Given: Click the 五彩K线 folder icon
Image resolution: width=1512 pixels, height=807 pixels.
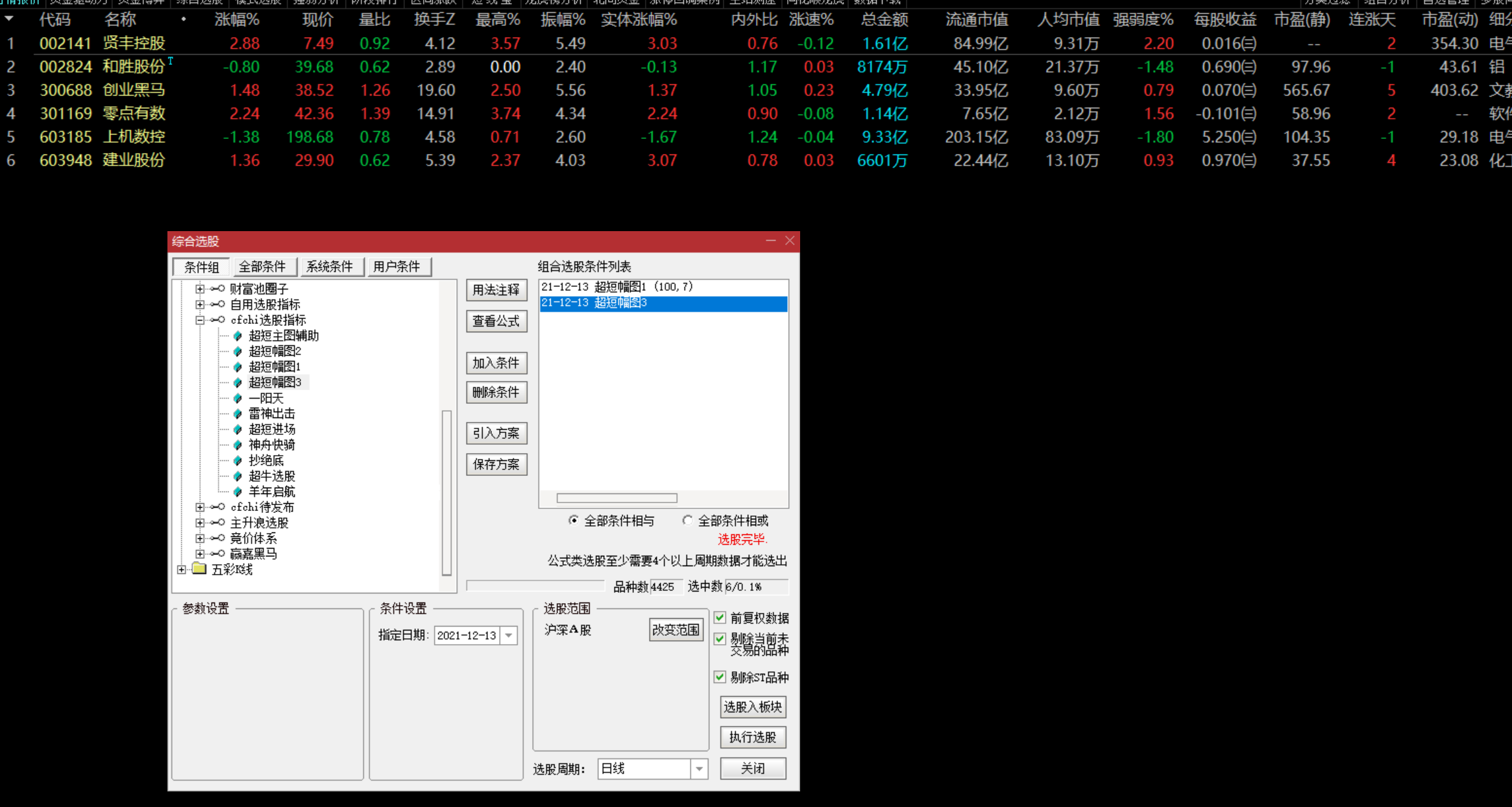Looking at the screenshot, I should click(199, 569).
